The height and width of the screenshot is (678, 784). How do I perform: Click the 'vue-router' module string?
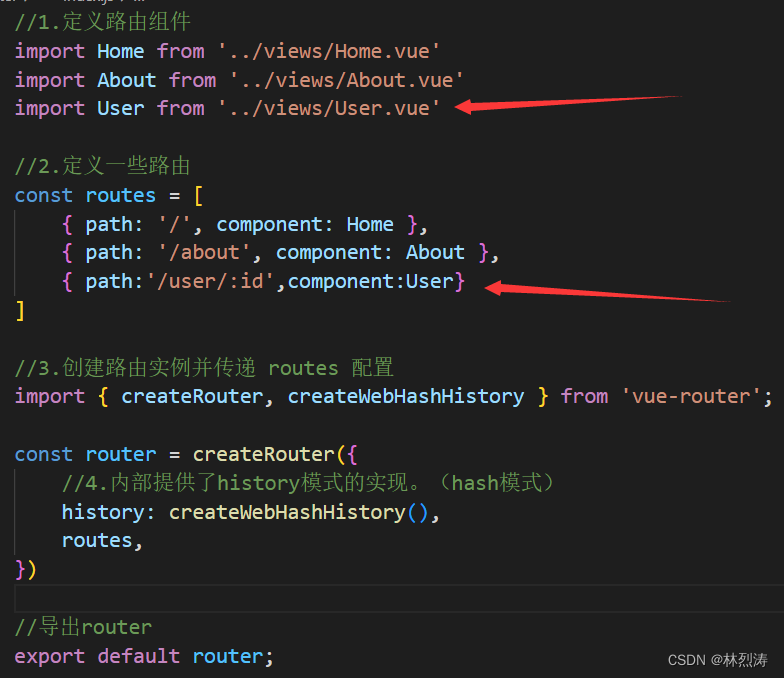[691, 396]
